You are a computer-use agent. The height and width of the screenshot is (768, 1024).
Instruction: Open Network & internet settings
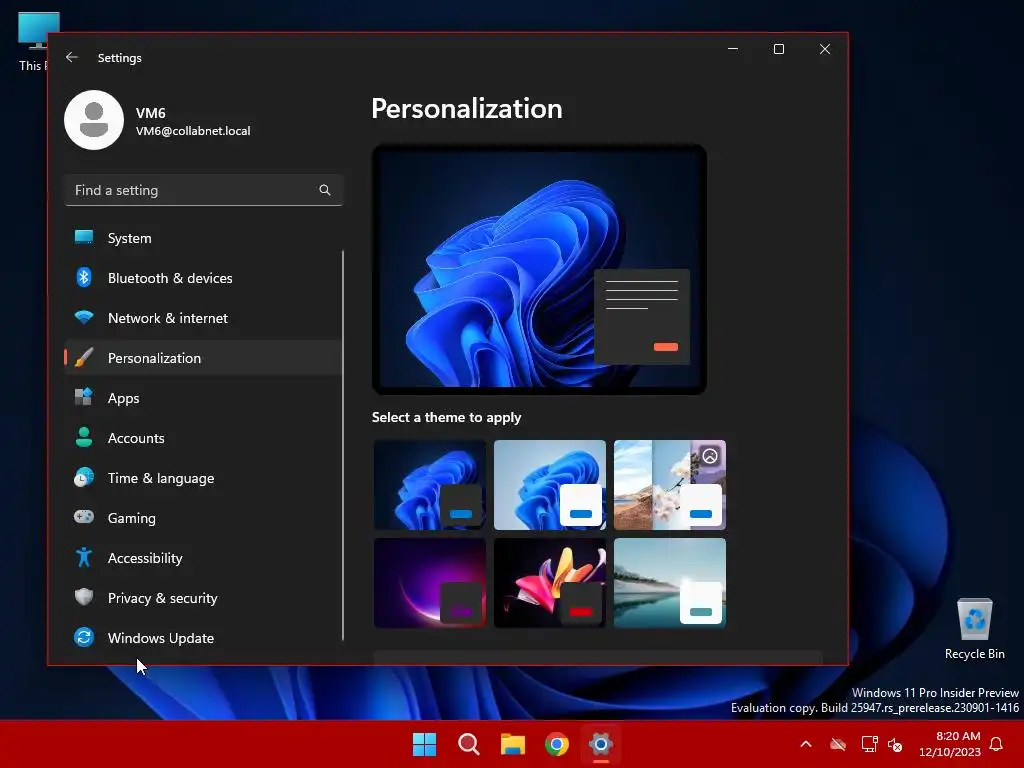[168, 318]
